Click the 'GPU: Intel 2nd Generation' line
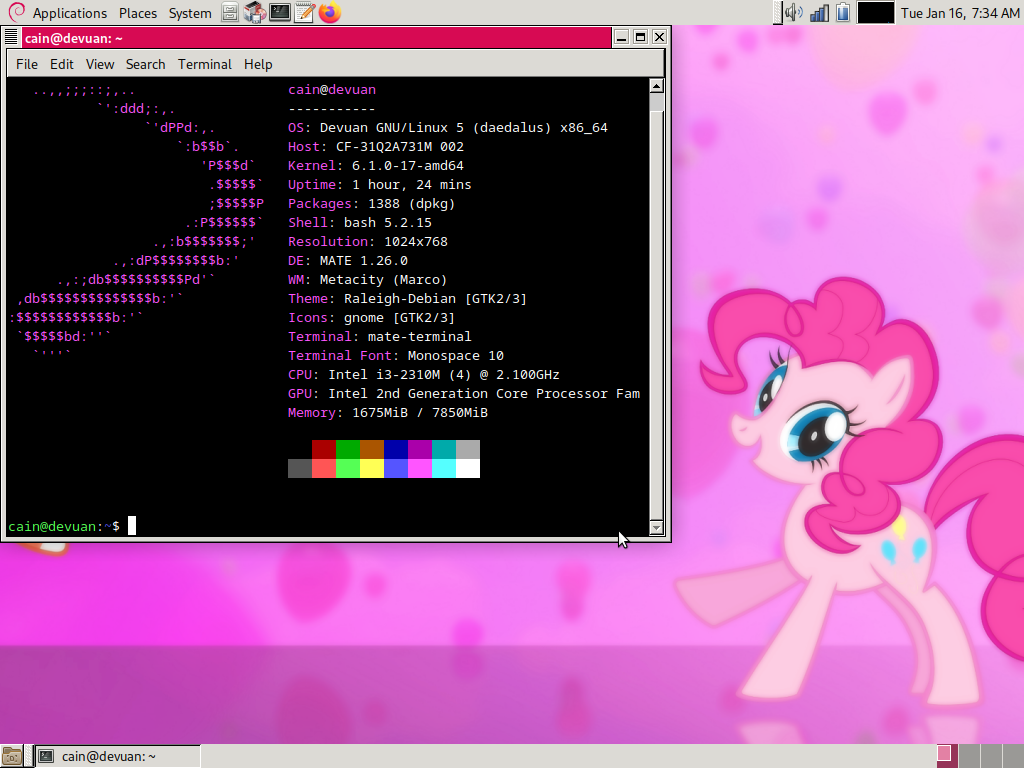 tap(464, 393)
